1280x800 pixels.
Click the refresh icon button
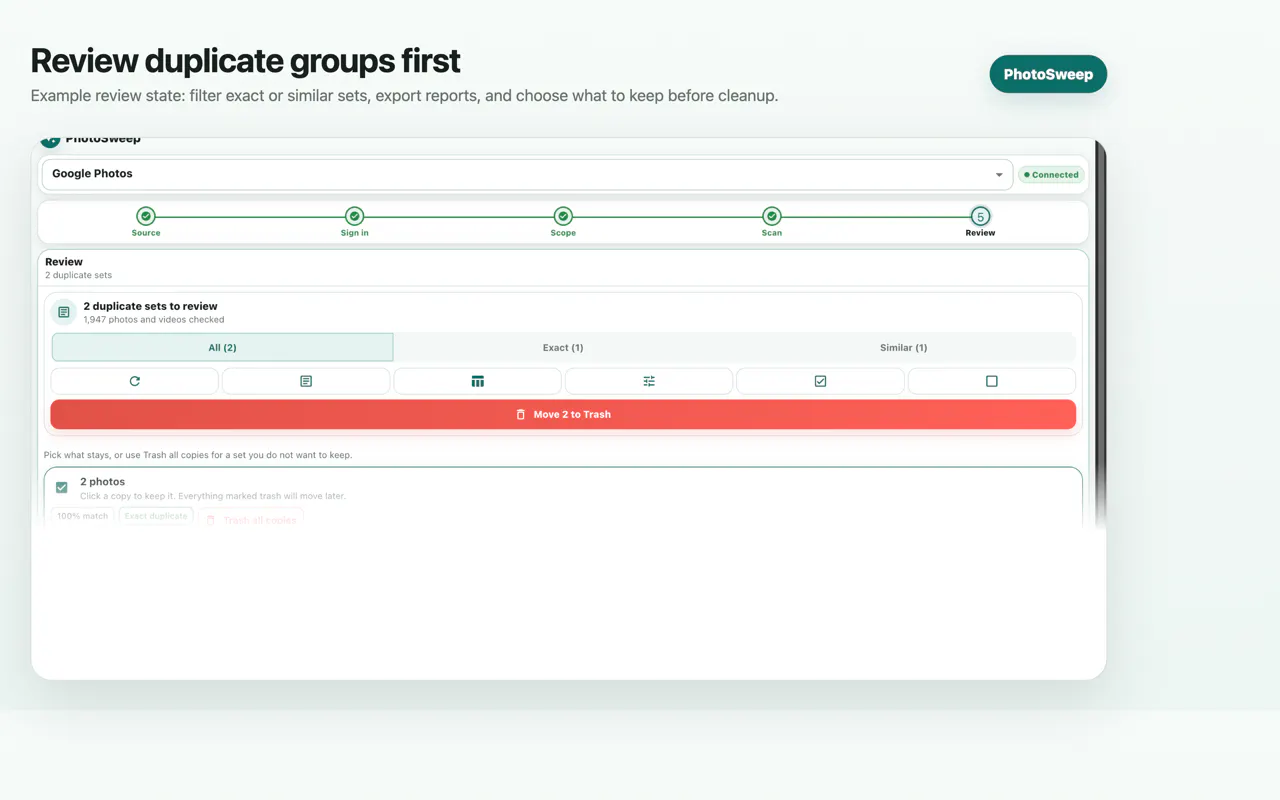pos(135,381)
